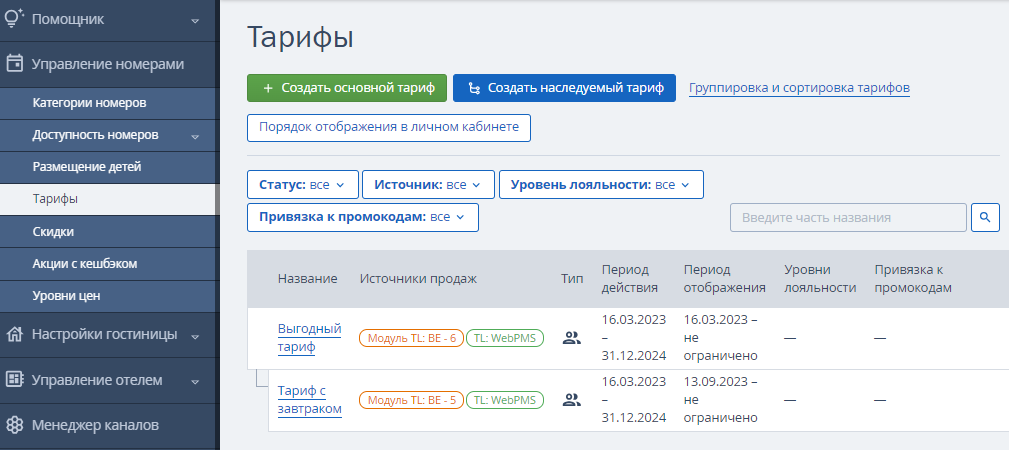Open the Статус filter dropdown
This screenshot has height=450, width=1009.
click(302, 185)
